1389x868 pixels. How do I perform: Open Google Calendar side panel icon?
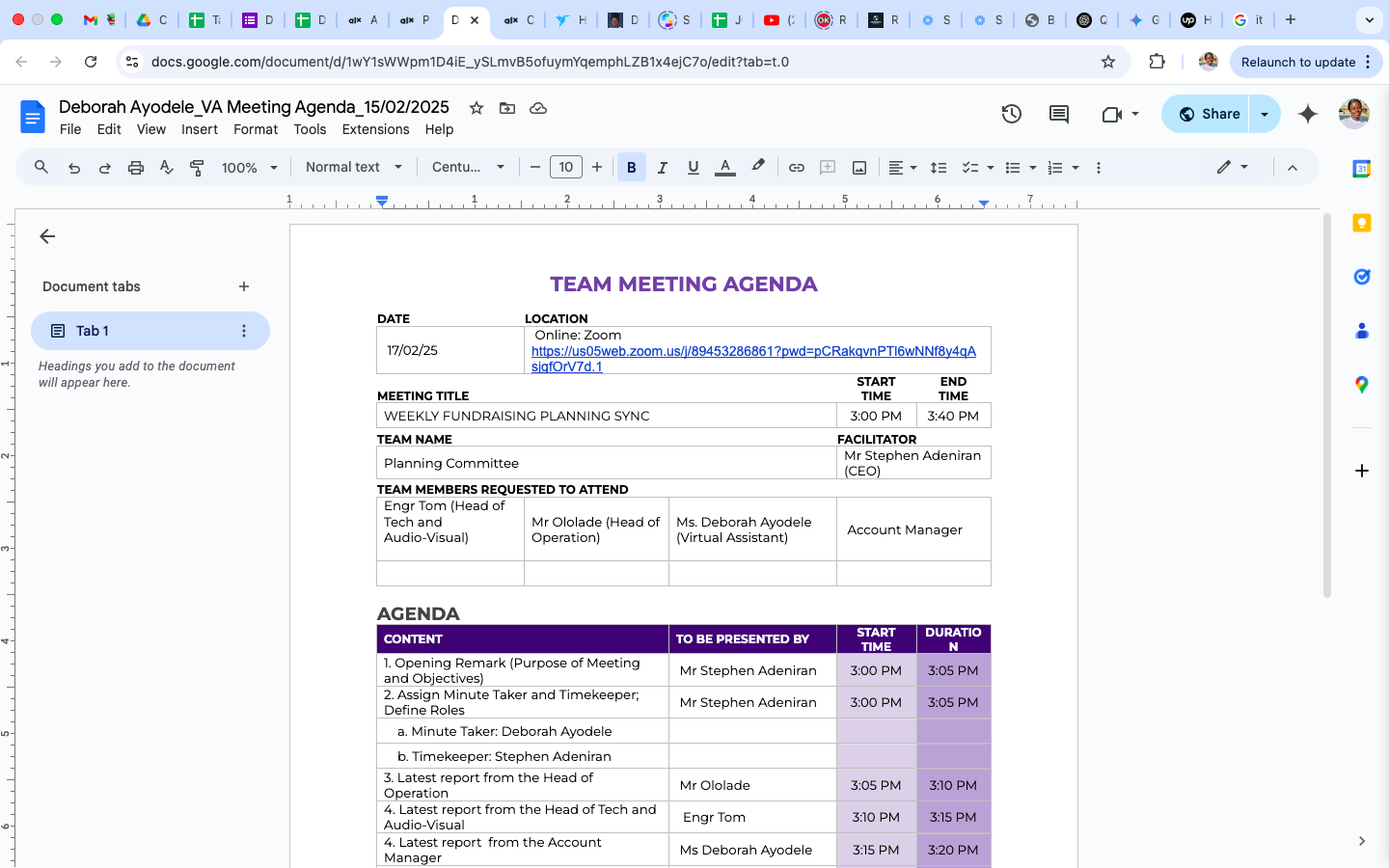pos(1361,169)
